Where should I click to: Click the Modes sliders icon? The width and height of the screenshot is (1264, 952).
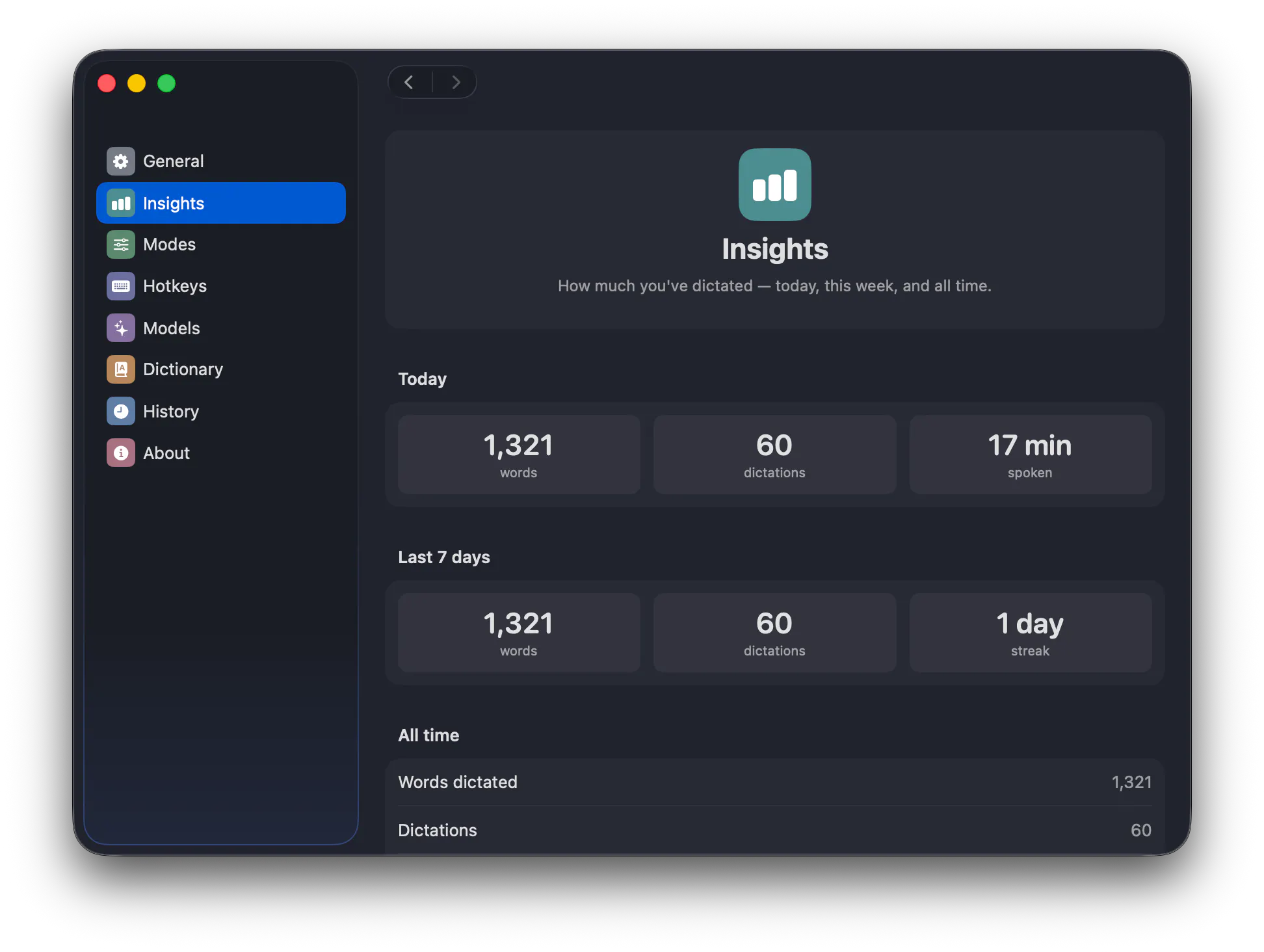coord(121,245)
